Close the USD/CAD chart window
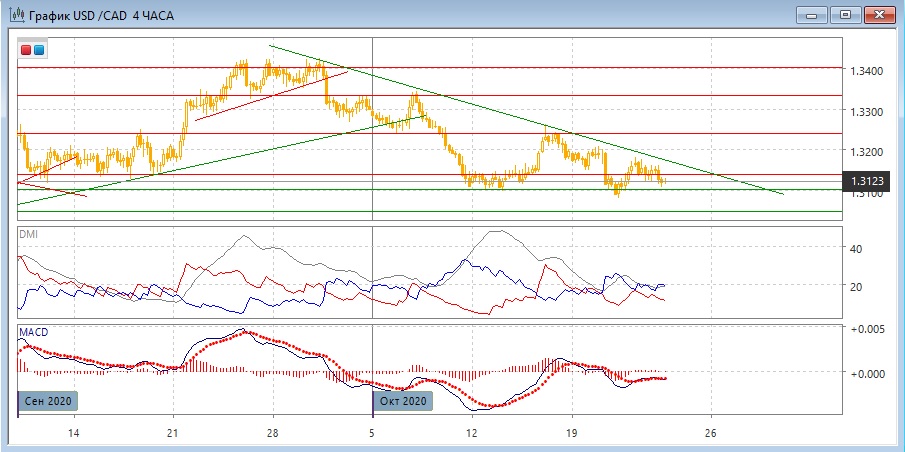The image size is (905, 452). [x=879, y=14]
